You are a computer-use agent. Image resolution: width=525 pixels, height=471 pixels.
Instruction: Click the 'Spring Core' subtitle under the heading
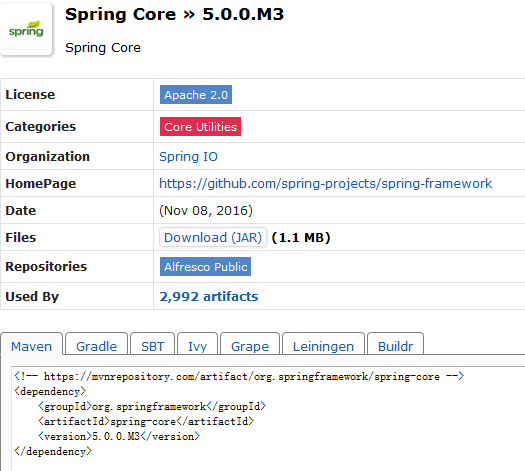click(103, 48)
